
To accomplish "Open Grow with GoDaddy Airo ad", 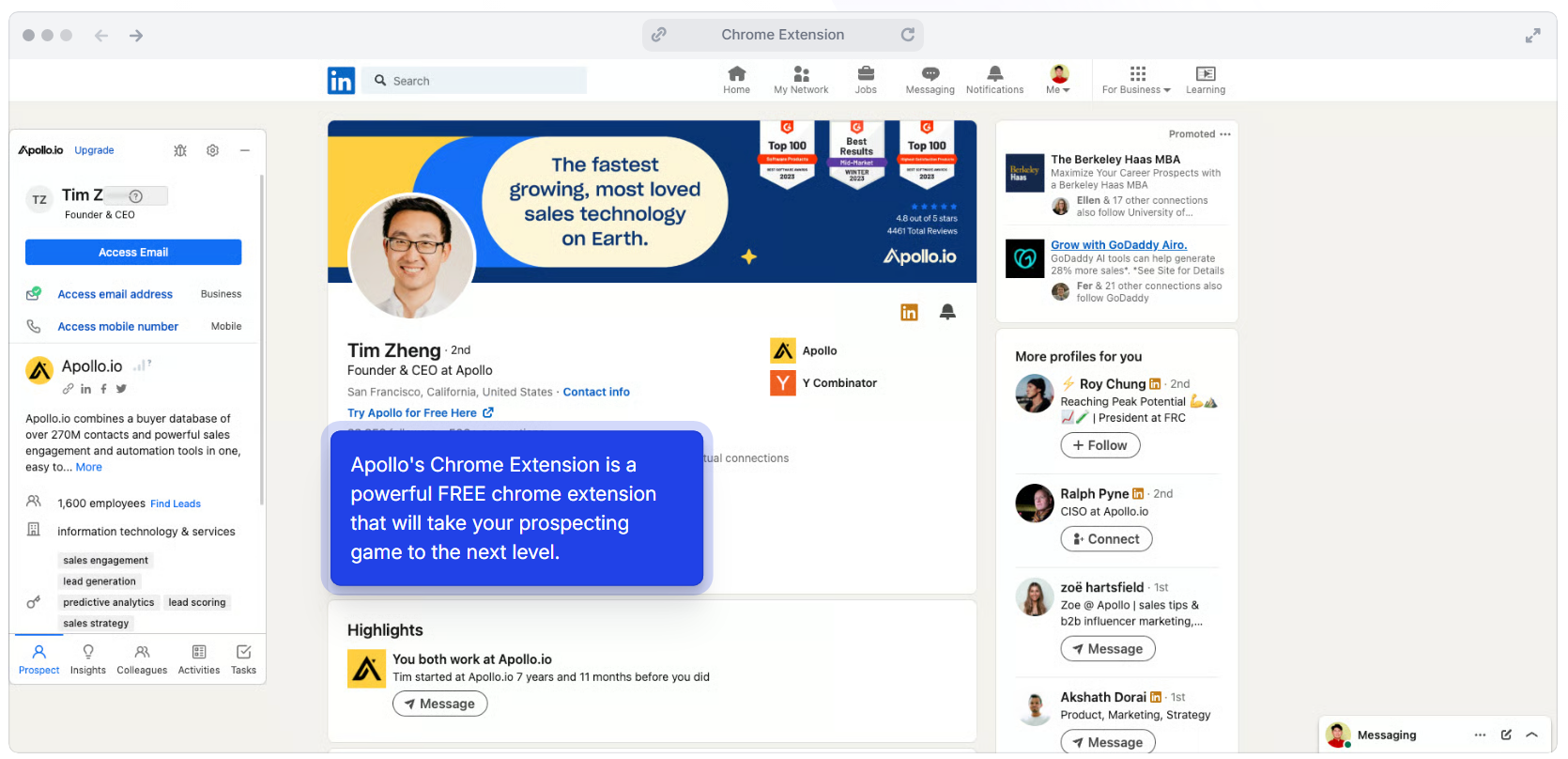I will point(1118,245).
